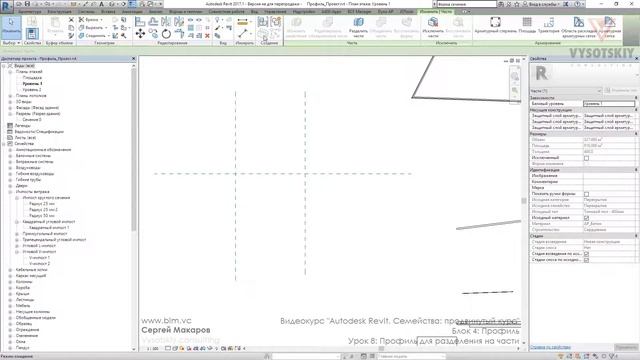640x360 pixels.
Task: Click the Revit application R button
Action: 7,7
